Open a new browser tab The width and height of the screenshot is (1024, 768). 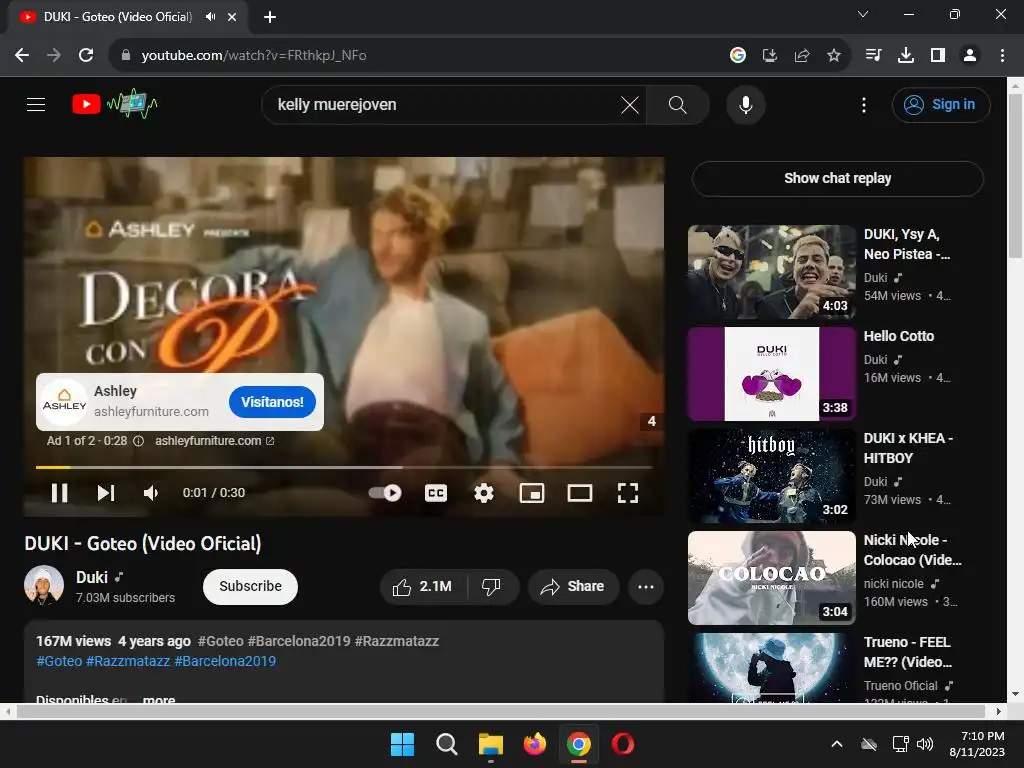click(x=270, y=17)
